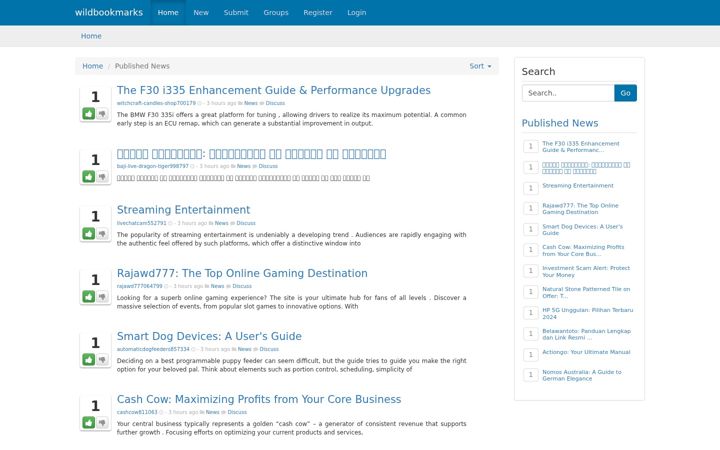Click vote count box beside sidebar Streaming Entertainment
The height and width of the screenshot is (450, 720).
(531, 188)
